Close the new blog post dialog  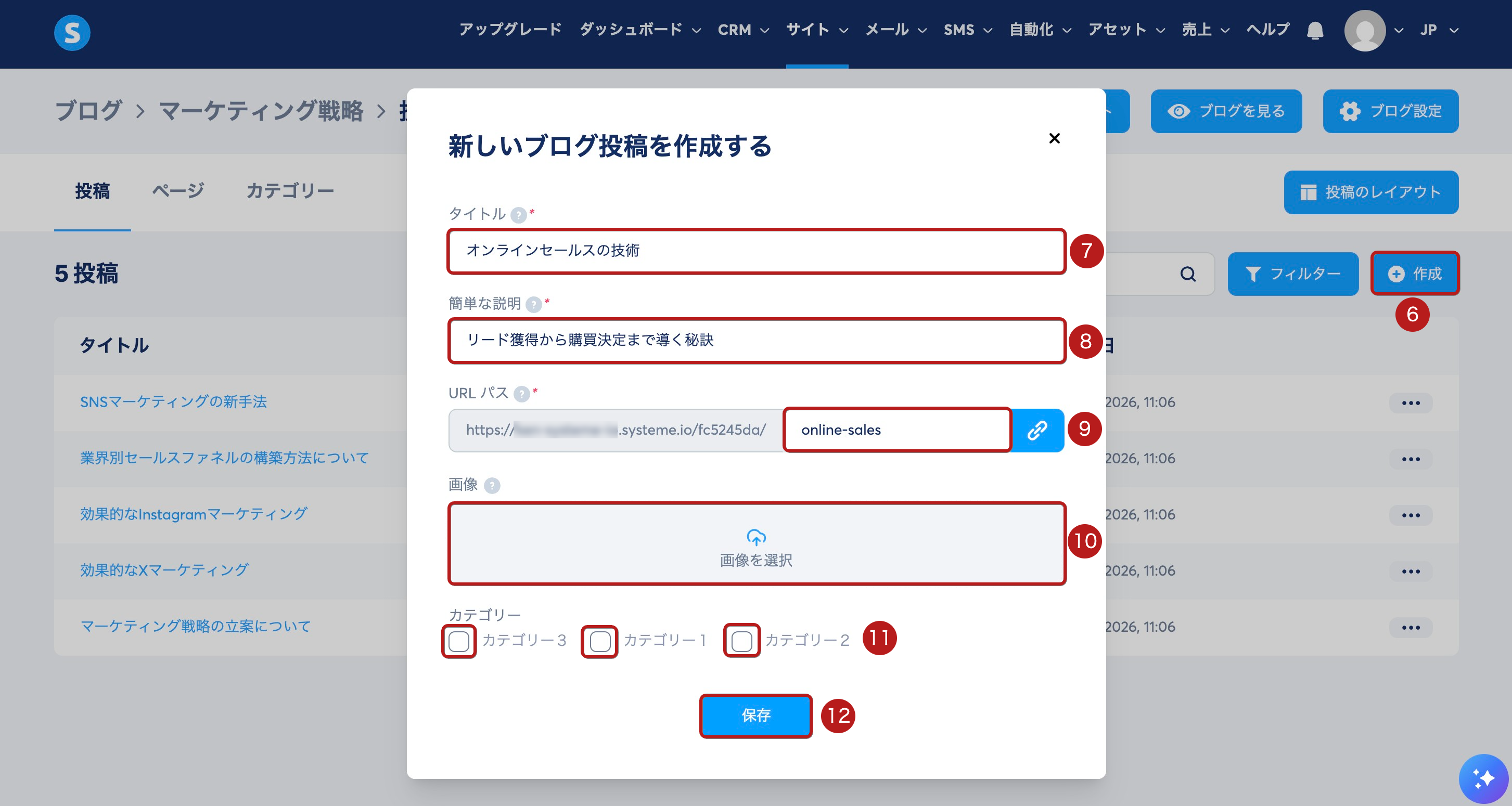1054,138
